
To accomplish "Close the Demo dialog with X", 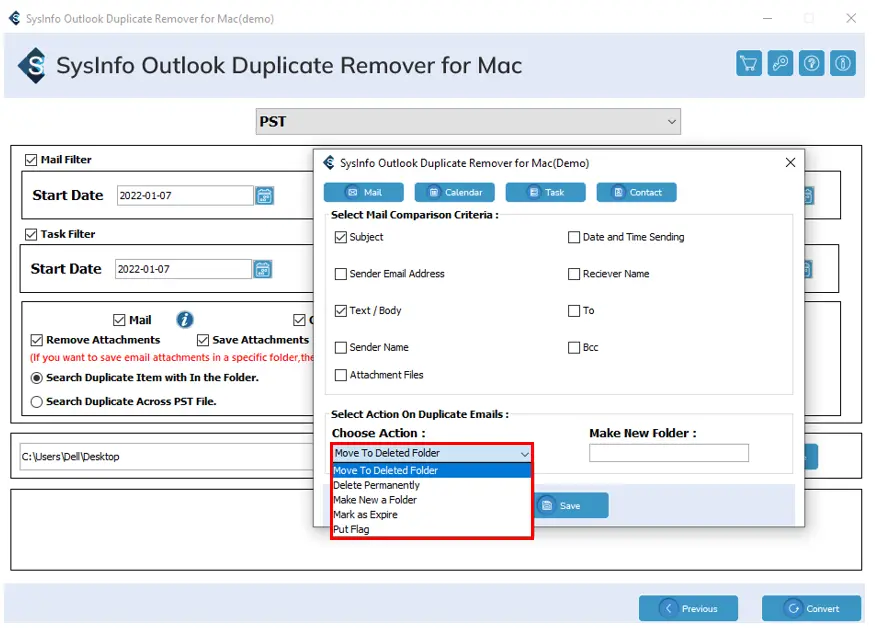I will 790,162.
